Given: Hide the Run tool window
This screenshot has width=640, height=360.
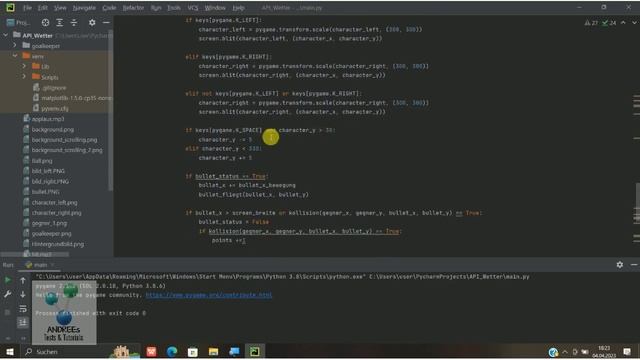Looking at the screenshot, I should tap(633, 265).
